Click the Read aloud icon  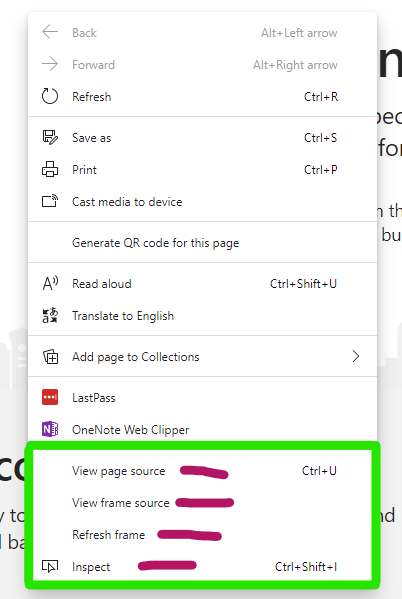pos(50,283)
